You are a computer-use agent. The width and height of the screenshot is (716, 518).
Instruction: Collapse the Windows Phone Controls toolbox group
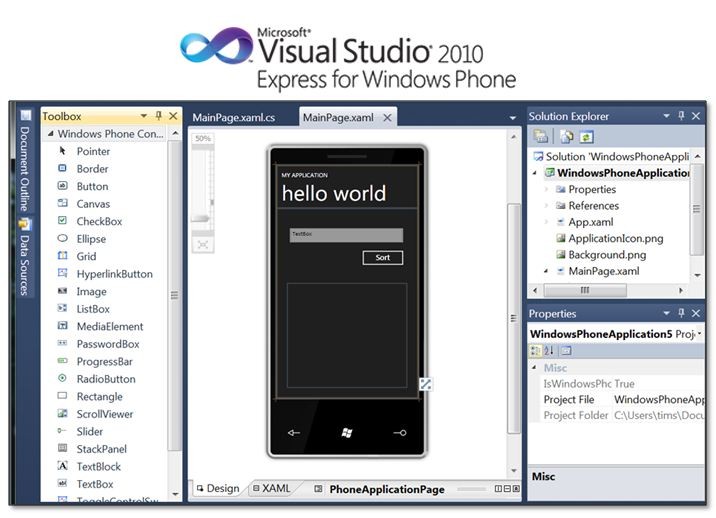coord(50,134)
